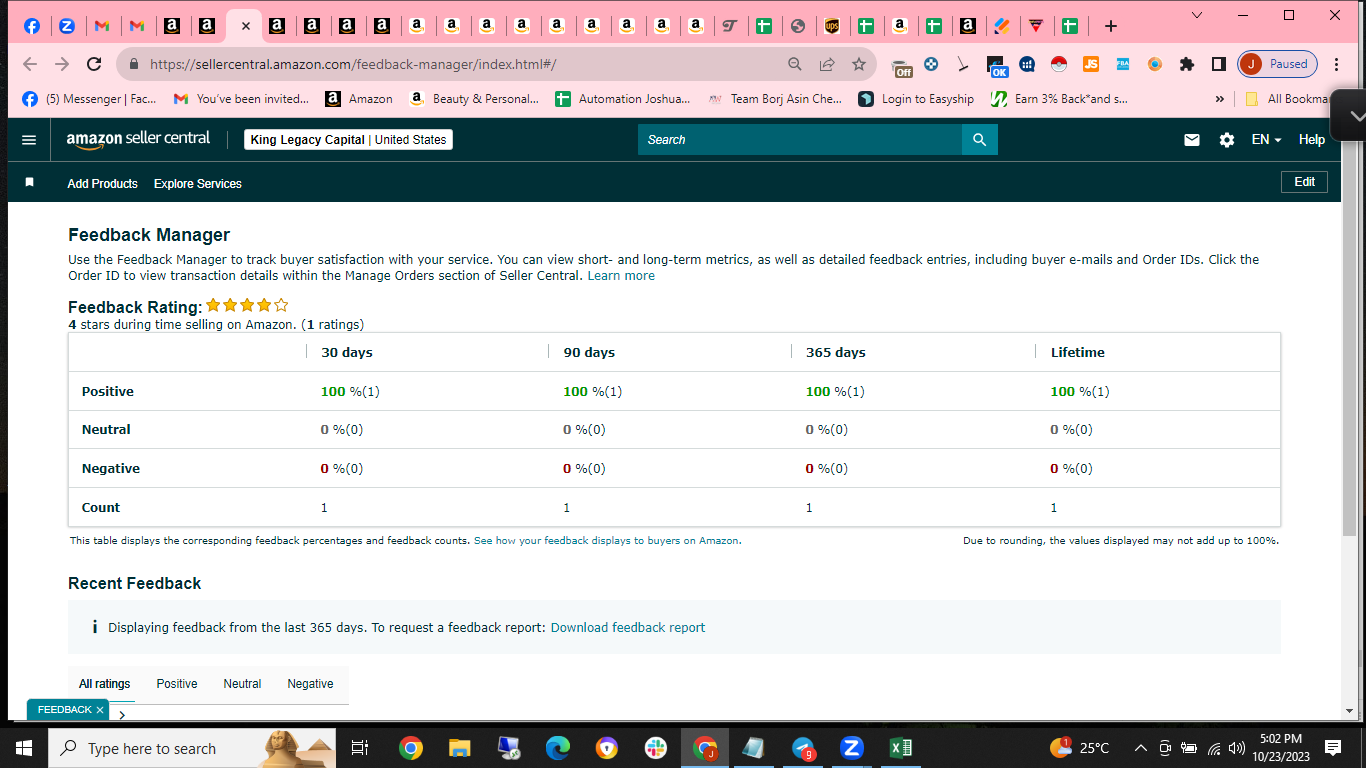Click the search magnifier button
Viewport: 1366px width, 768px height.
(x=979, y=140)
